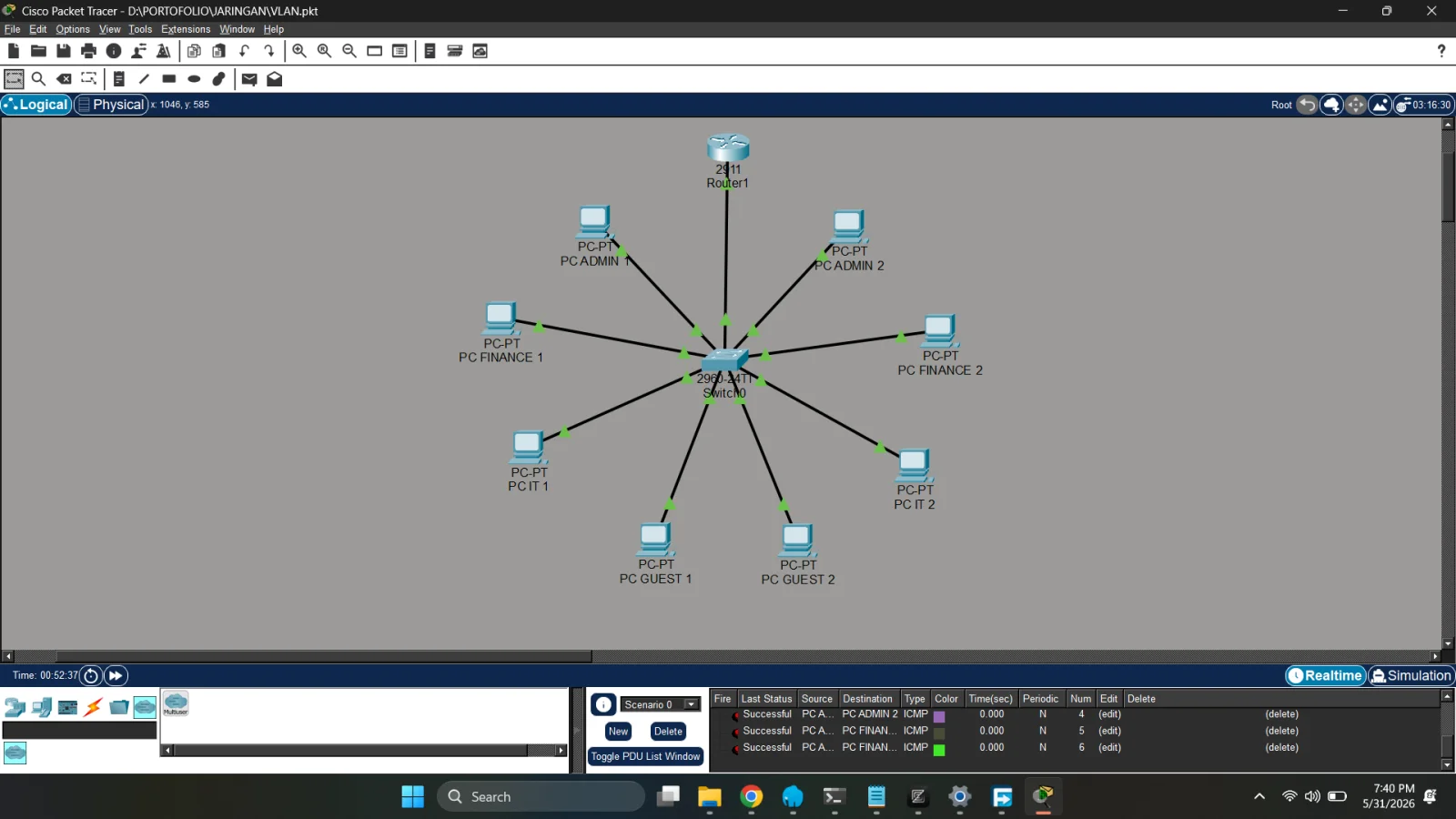Add a Simple PDU with closed envelope
Image resolution: width=1456 pixels, height=819 pixels.
(249, 79)
